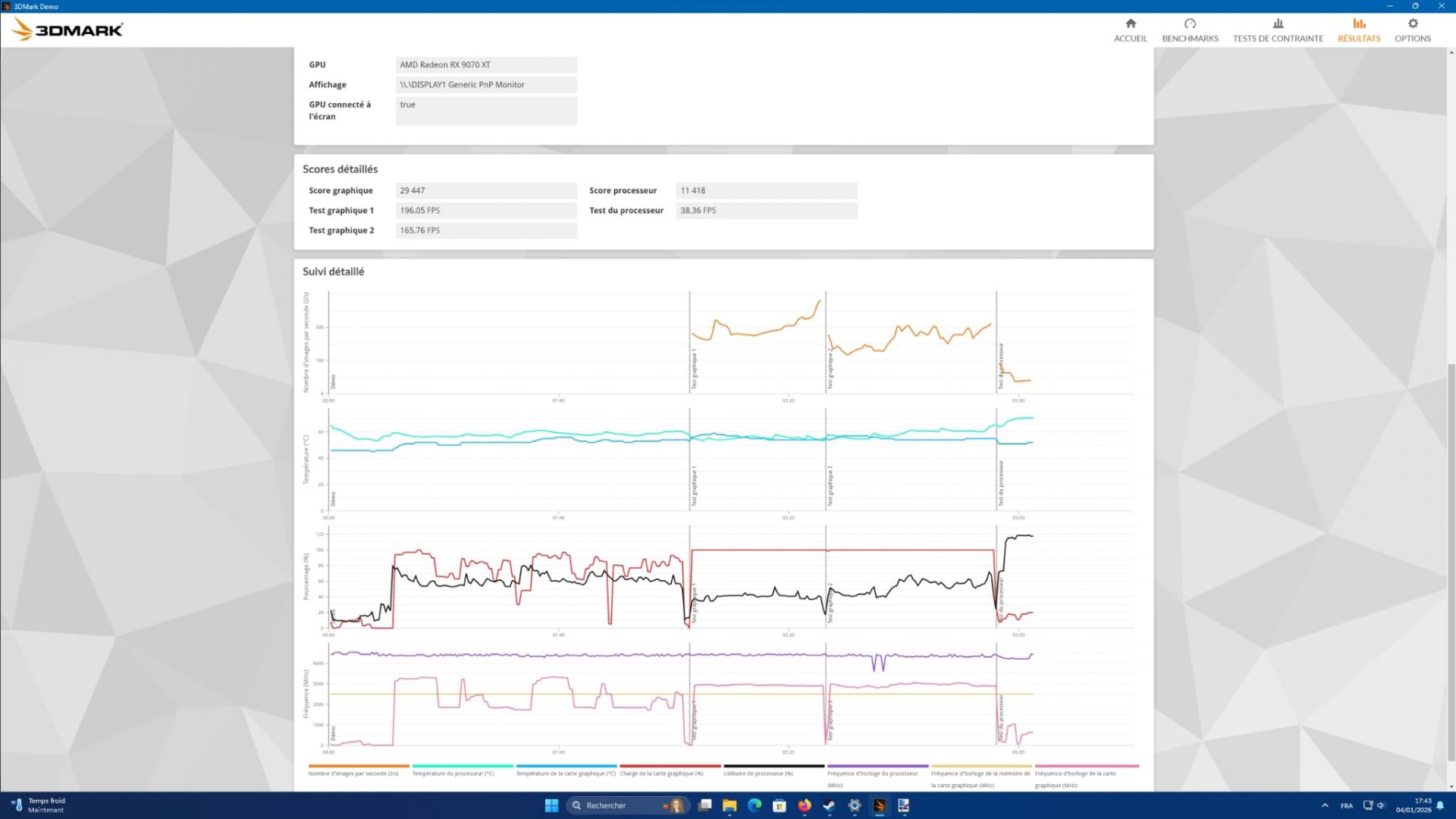Open the FRA language selector
Image resolution: width=1456 pixels, height=819 pixels.
1347,805
